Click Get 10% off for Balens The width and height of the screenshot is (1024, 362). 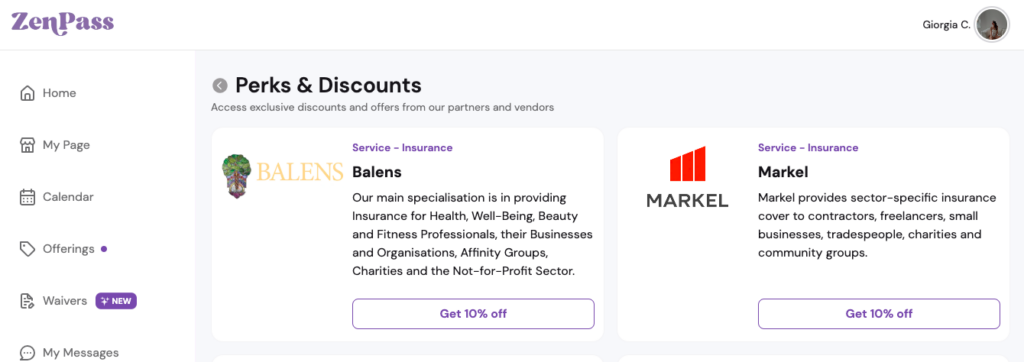473,314
